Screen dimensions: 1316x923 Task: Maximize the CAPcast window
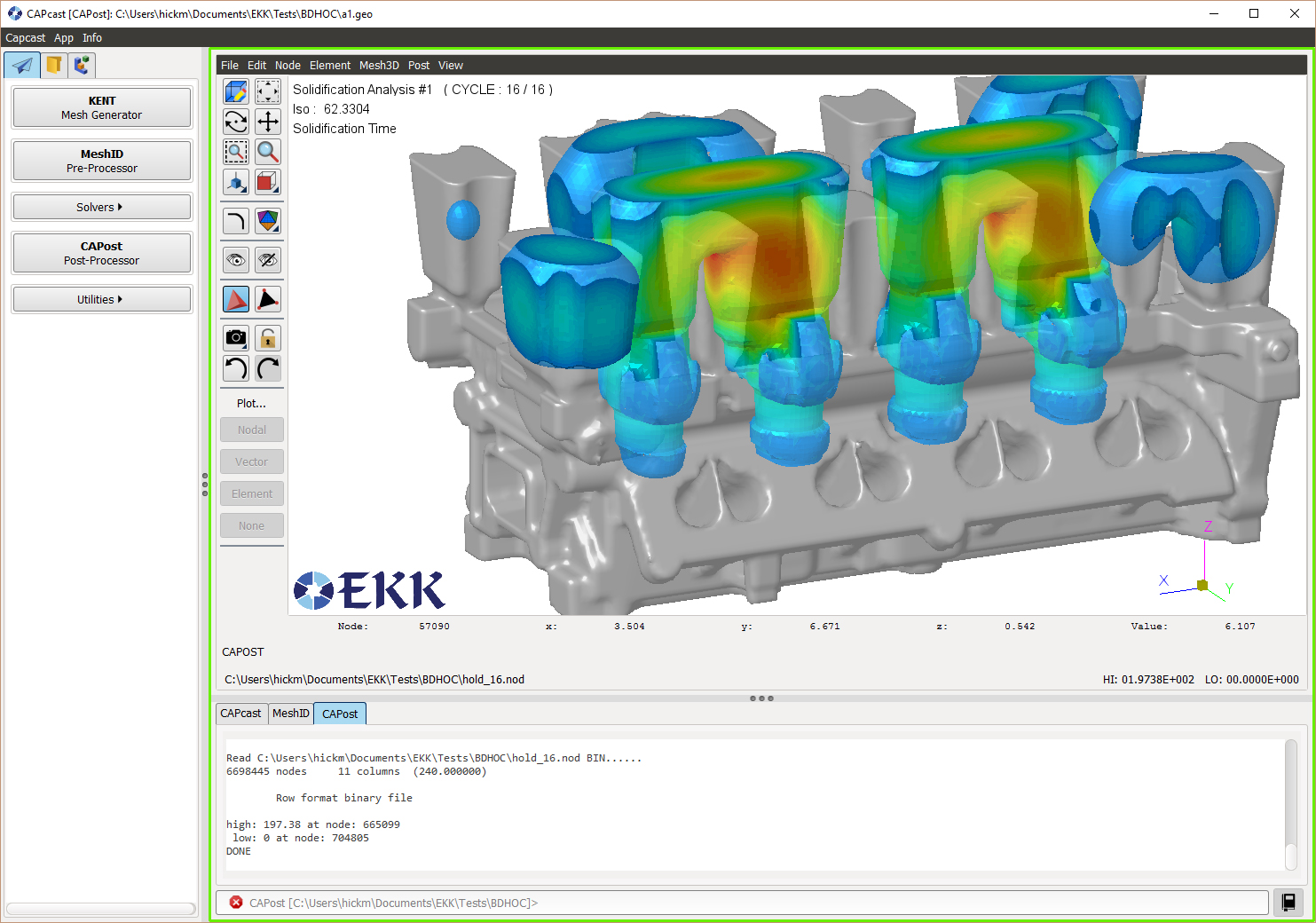(x=1254, y=13)
